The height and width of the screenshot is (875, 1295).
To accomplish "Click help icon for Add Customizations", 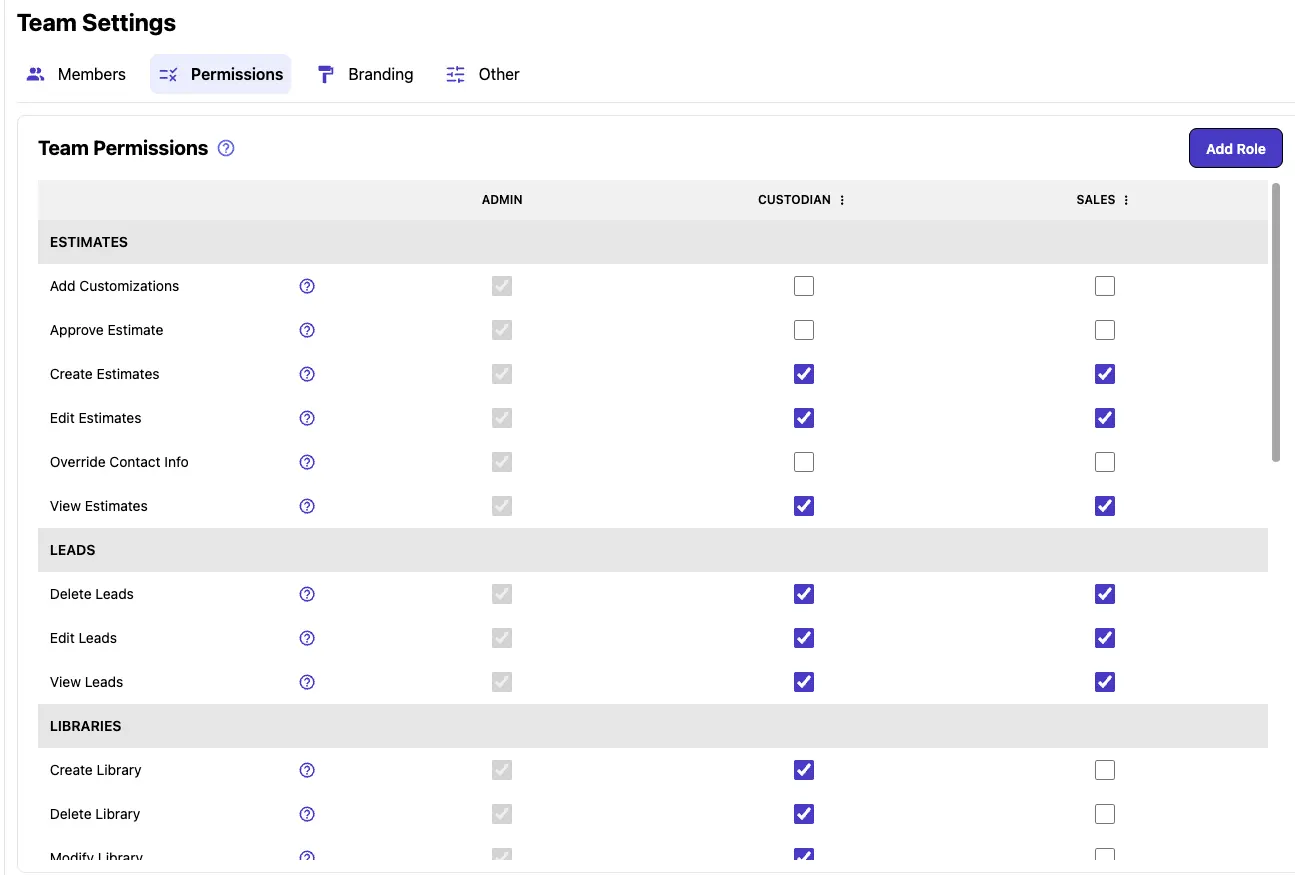I will (x=307, y=286).
